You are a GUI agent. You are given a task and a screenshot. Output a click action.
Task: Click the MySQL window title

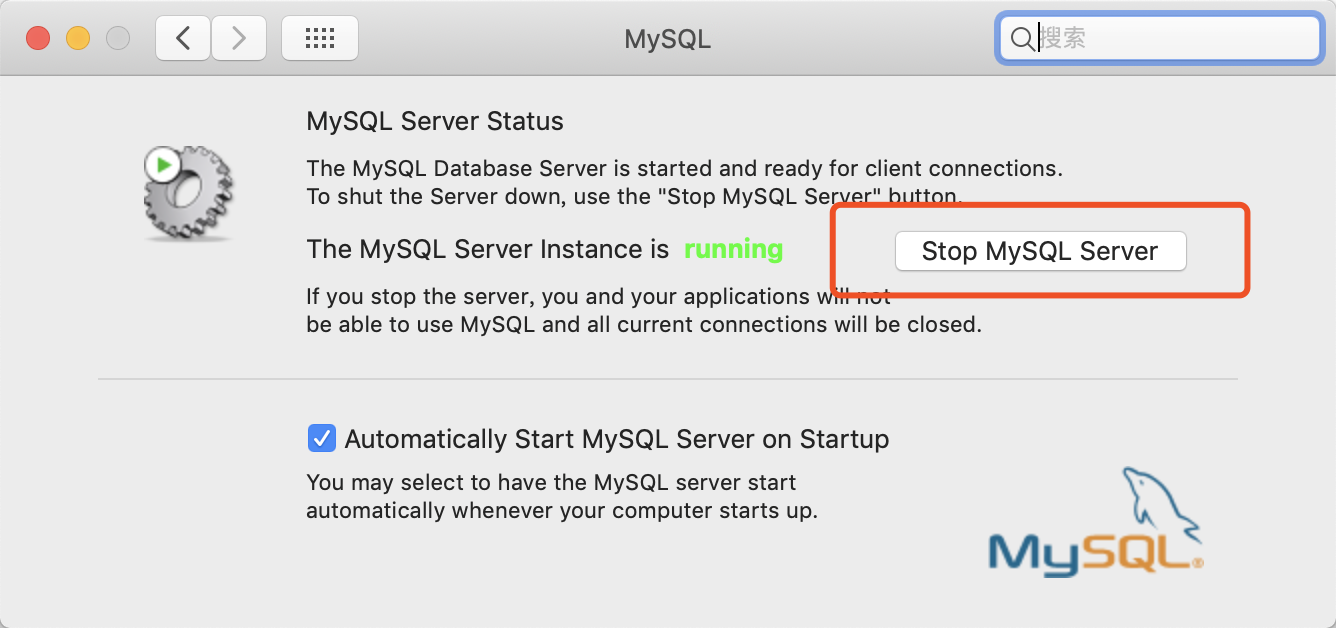[x=667, y=39]
